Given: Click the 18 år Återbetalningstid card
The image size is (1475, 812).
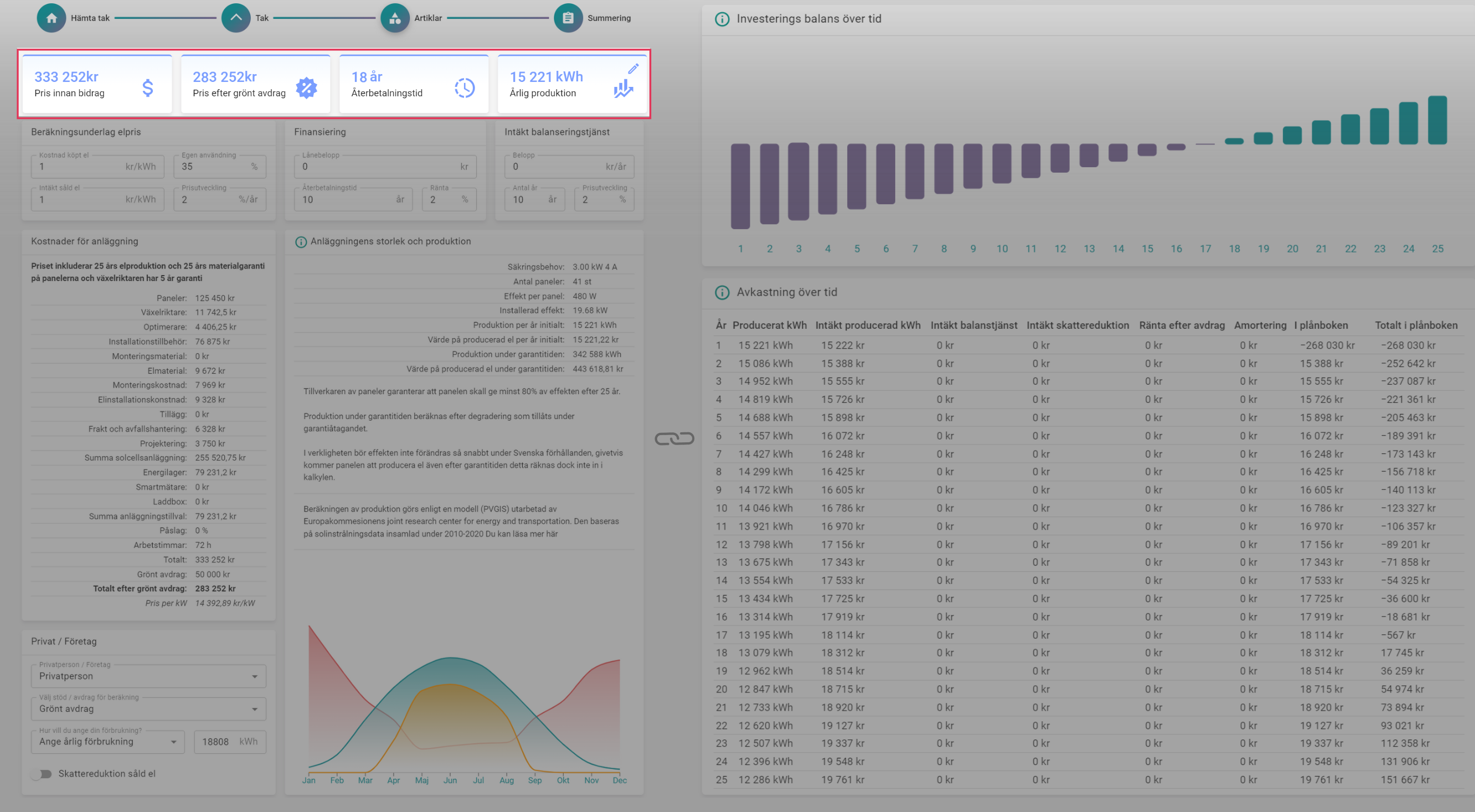Looking at the screenshot, I should (x=414, y=84).
